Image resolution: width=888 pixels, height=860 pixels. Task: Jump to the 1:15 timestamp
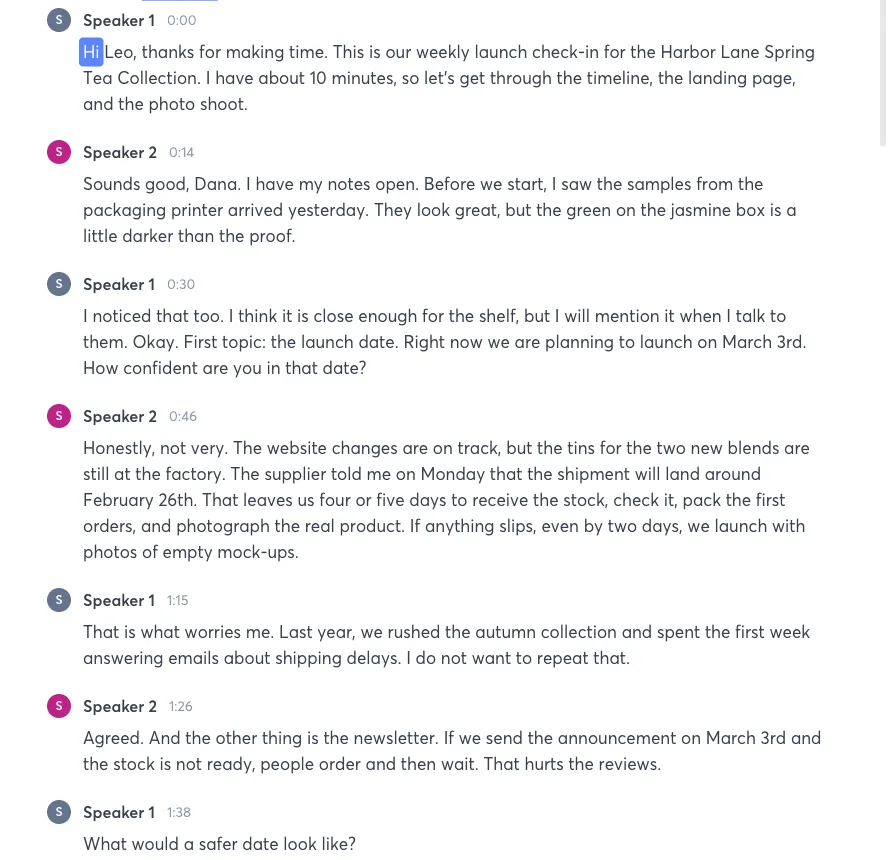(x=177, y=600)
